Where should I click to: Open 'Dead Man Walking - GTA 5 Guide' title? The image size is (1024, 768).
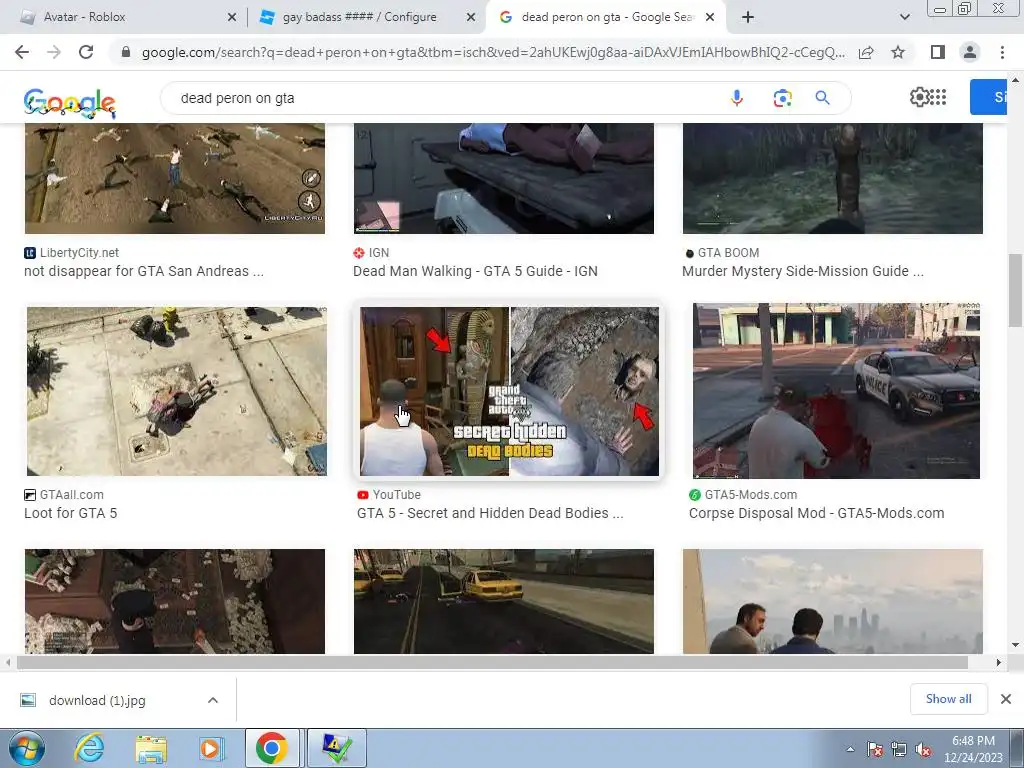[475, 271]
